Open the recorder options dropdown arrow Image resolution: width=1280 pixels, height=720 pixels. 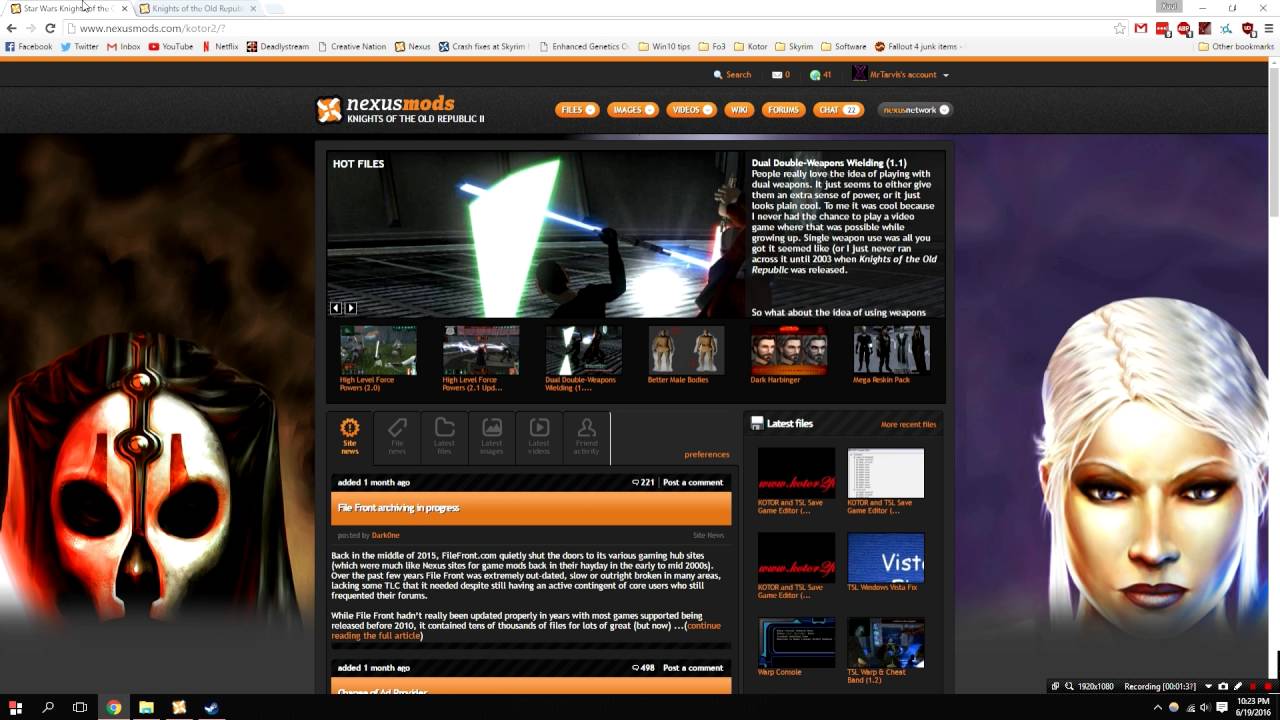click(1208, 687)
